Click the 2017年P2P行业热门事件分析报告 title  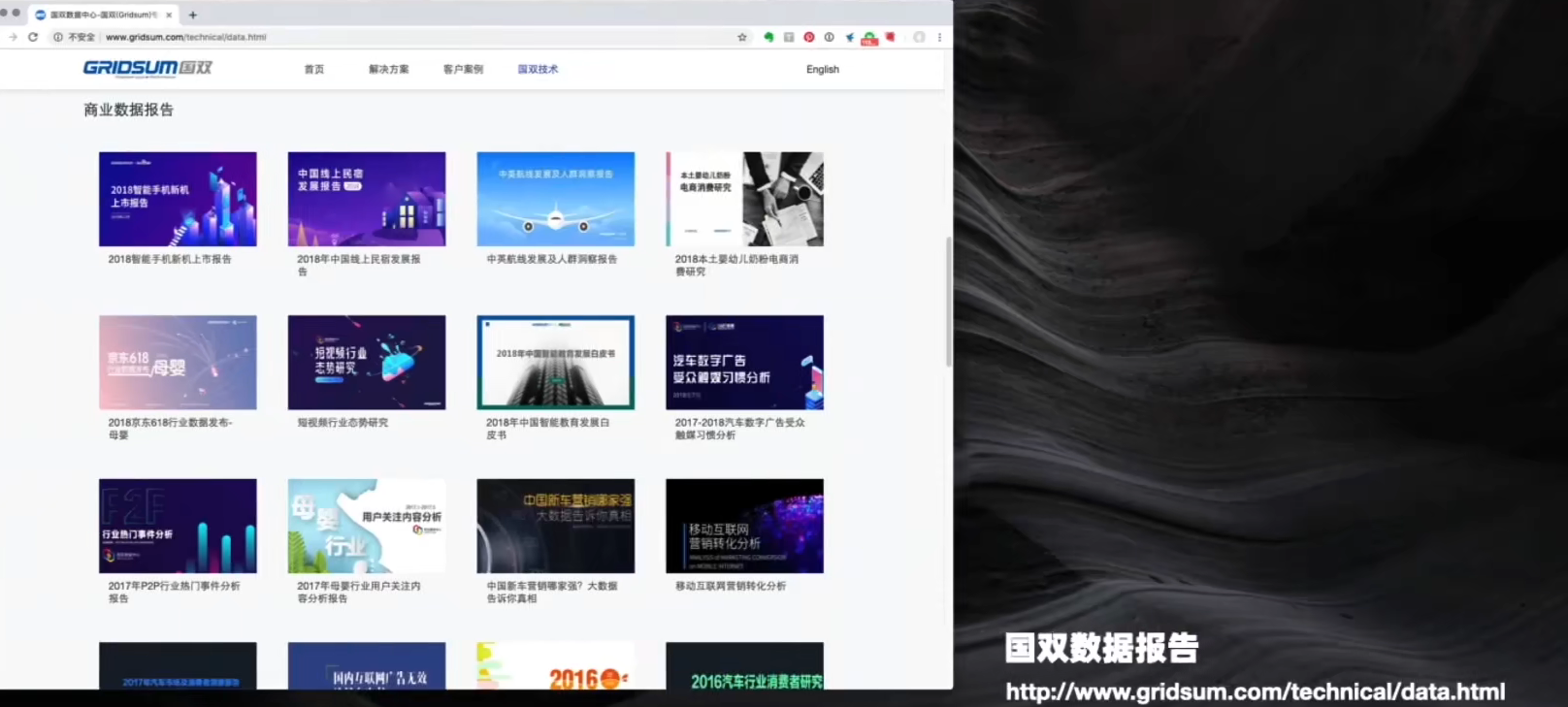tap(174, 592)
